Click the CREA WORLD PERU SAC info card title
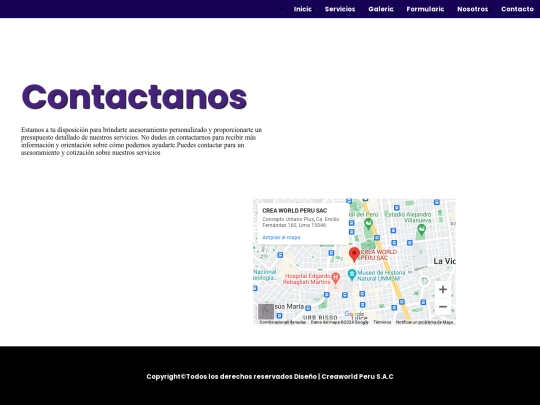 pos(294,210)
